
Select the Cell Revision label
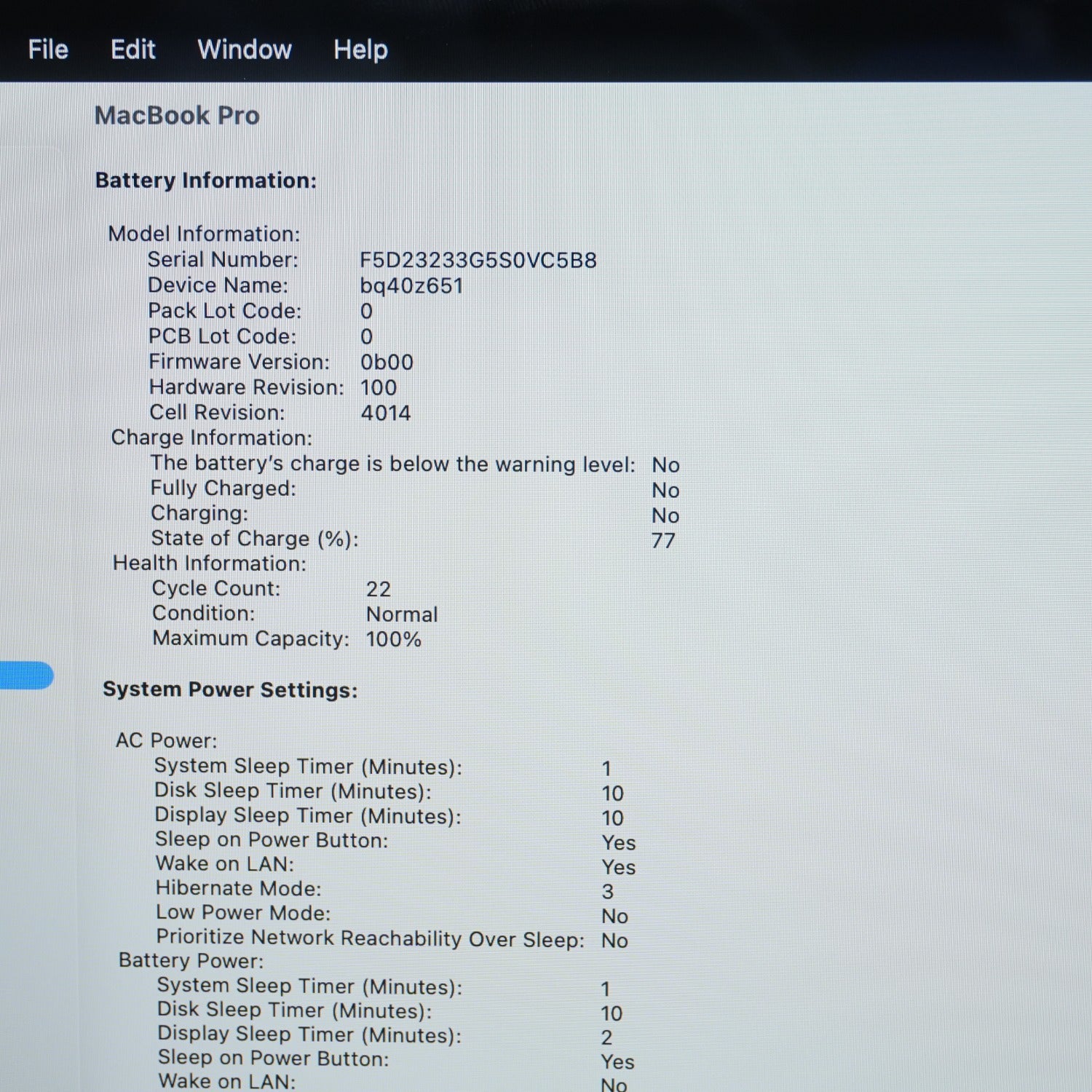(x=217, y=412)
